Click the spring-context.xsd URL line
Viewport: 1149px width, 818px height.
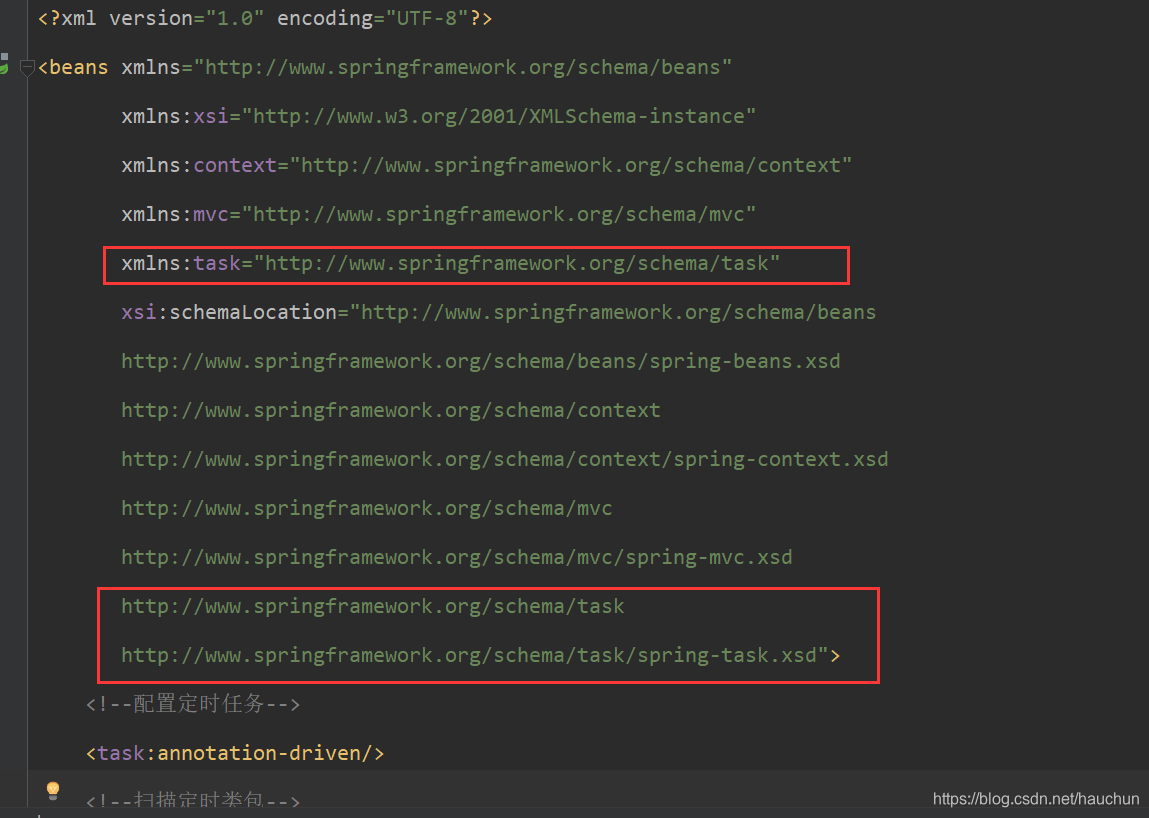click(x=505, y=460)
